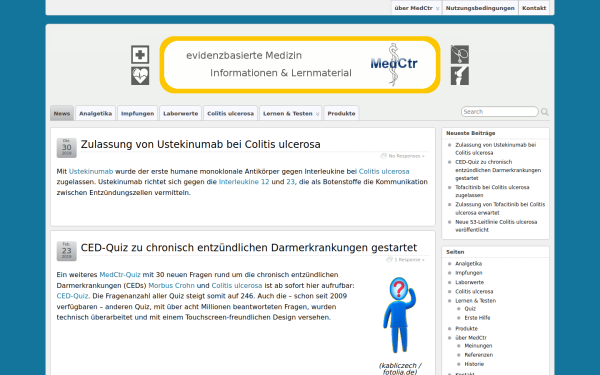Select the Laborwerte tab

[180, 113]
